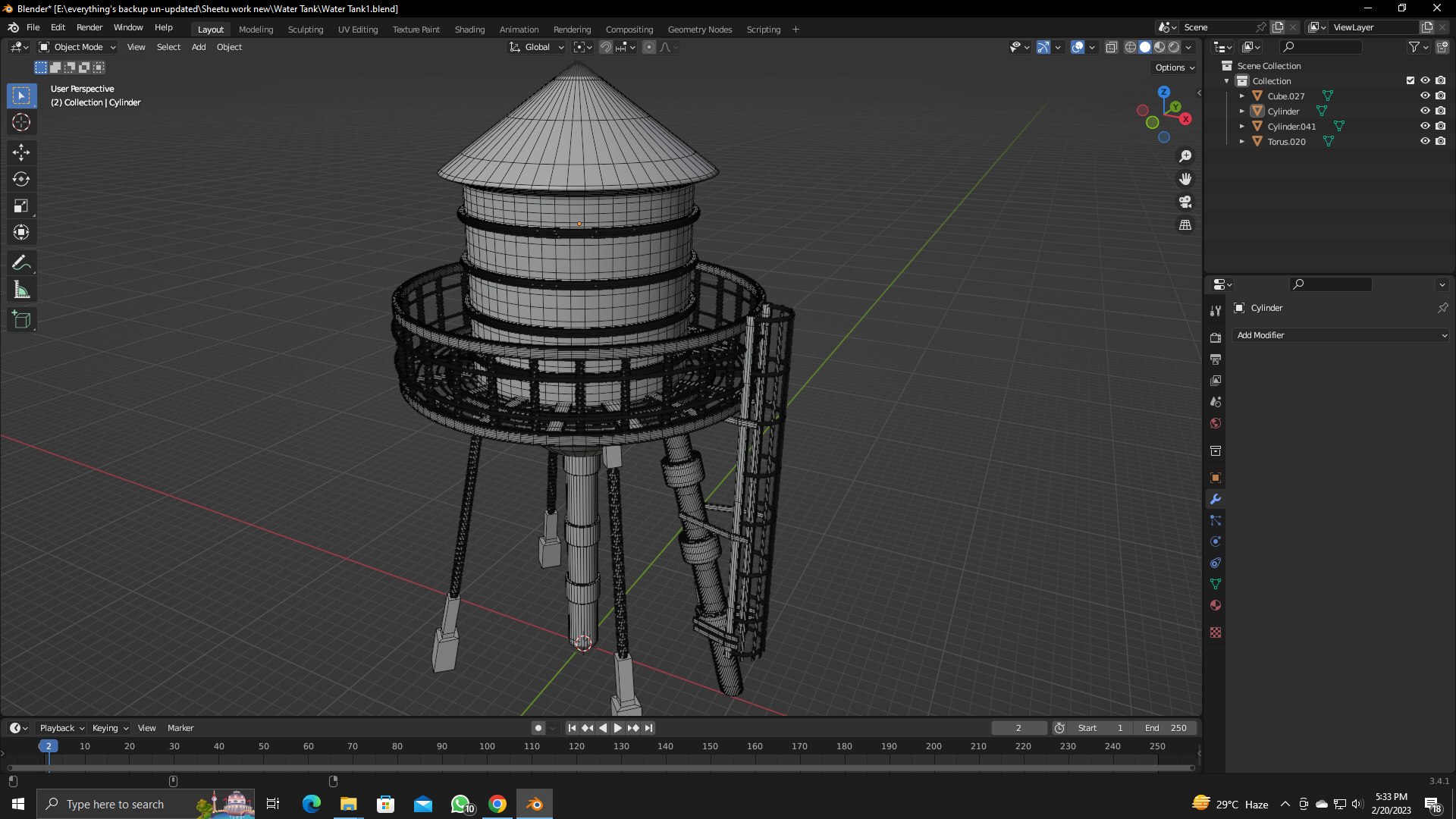Open the Modeling workspace tab

(x=256, y=30)
